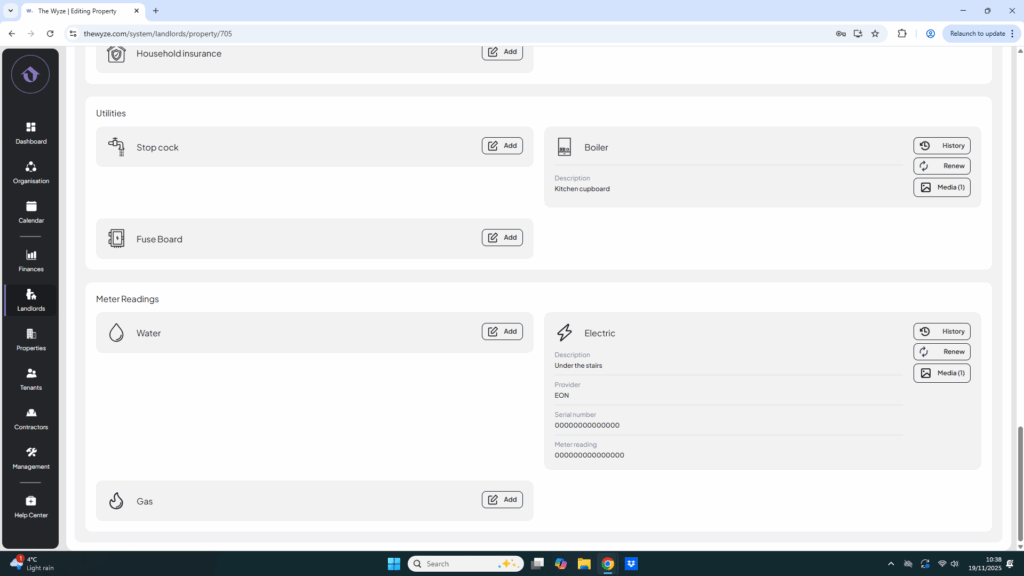Open the Management section
The width and height of the screenshot is (1024, 576).
(30, 457)
